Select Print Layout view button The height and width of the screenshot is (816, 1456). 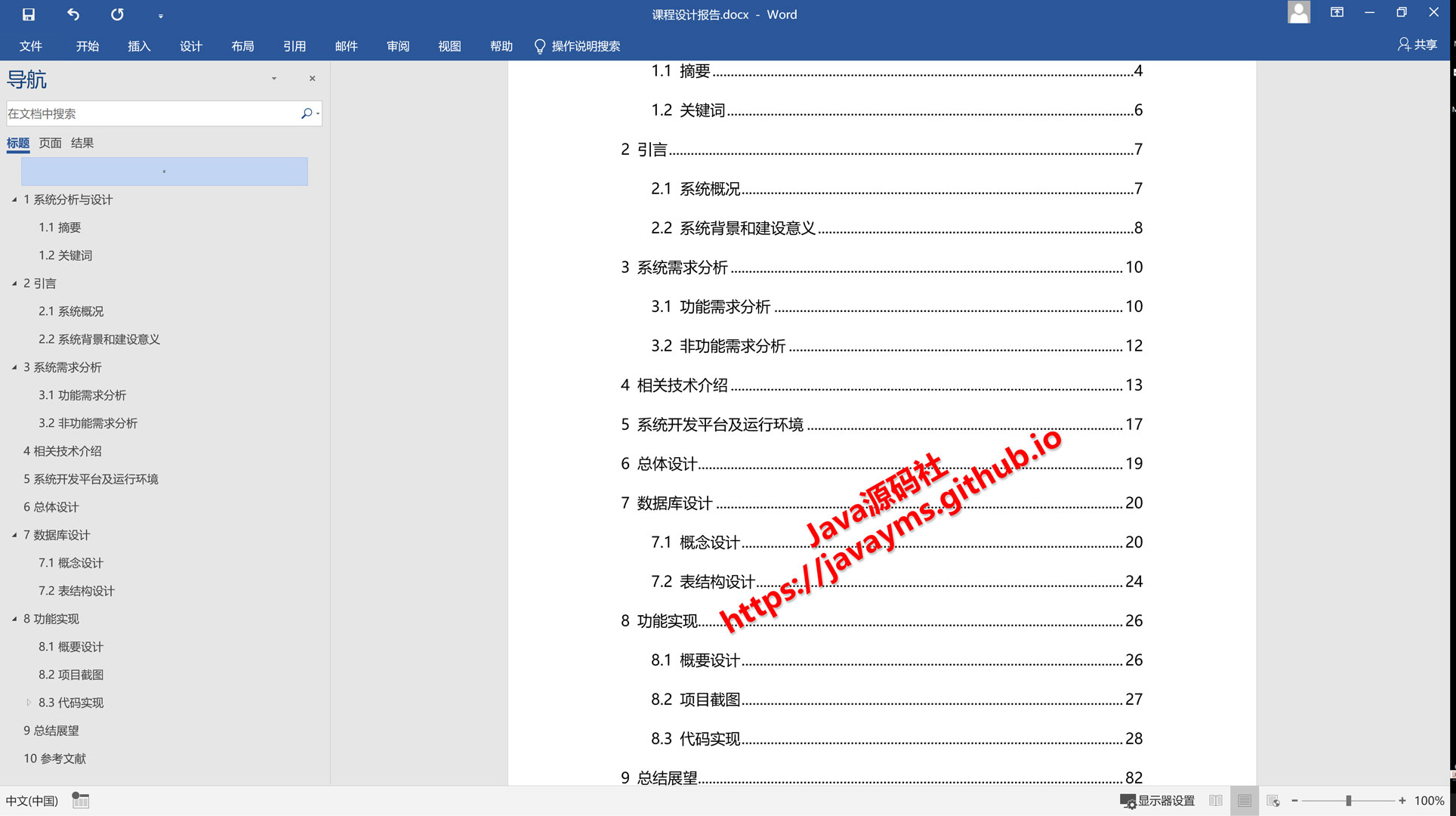(x=1245, y=801)
